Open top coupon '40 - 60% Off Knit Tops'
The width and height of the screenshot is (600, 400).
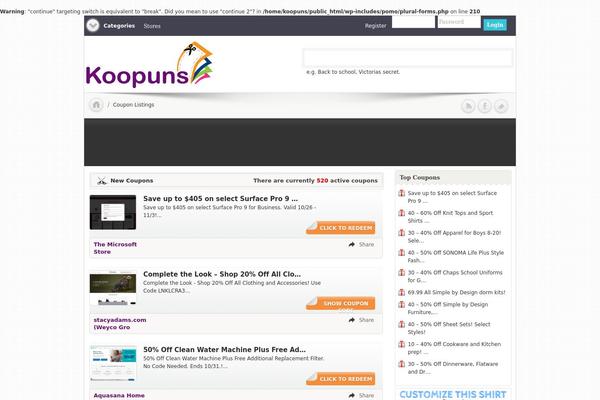coord(450,217)
